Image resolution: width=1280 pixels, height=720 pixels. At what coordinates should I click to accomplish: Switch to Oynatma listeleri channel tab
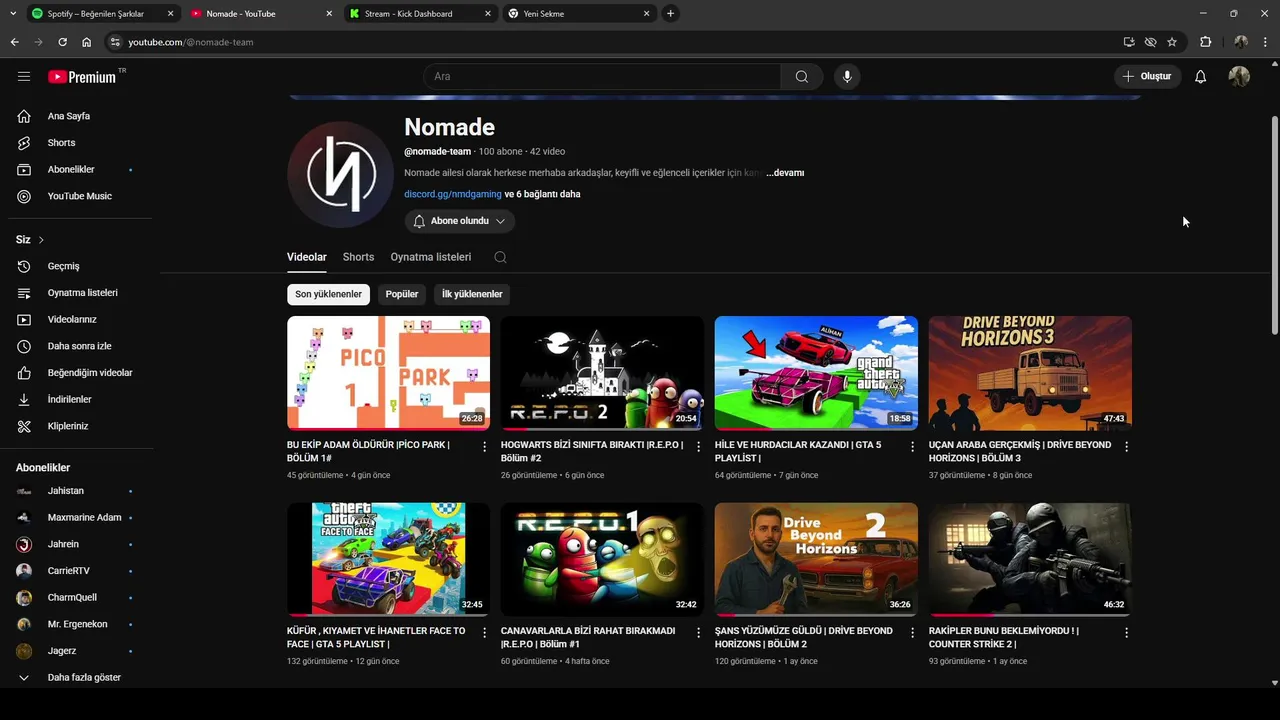pos(431,257)
